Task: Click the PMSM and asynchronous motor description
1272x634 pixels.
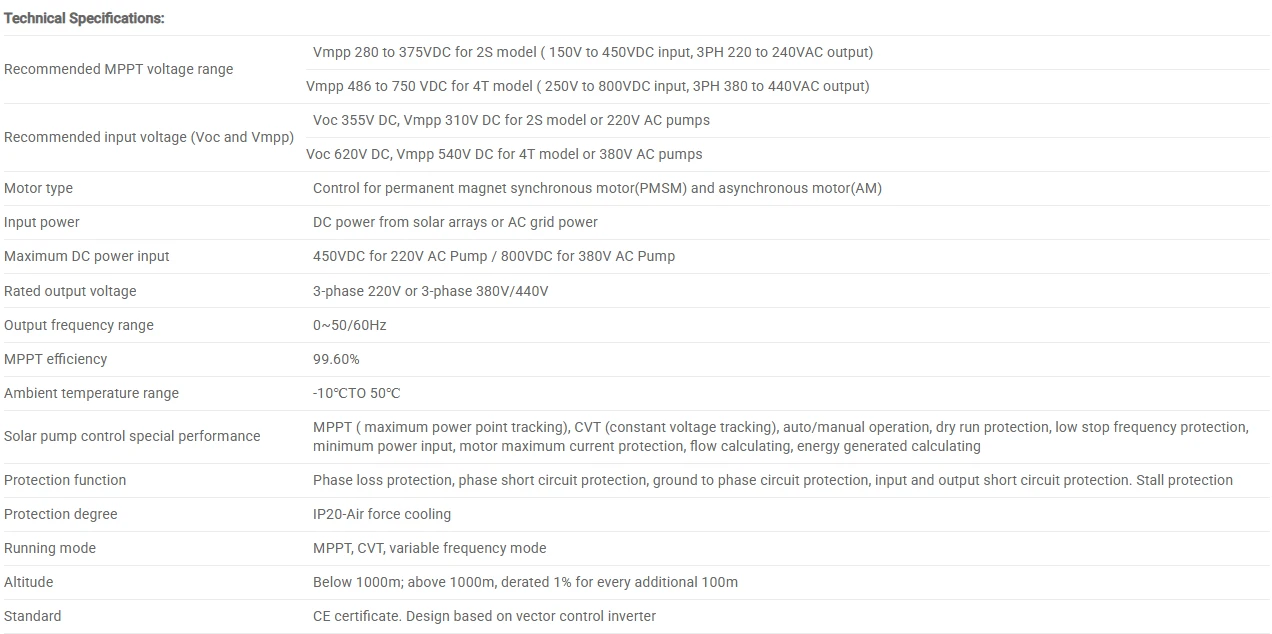Action: (x=597, y=188)
